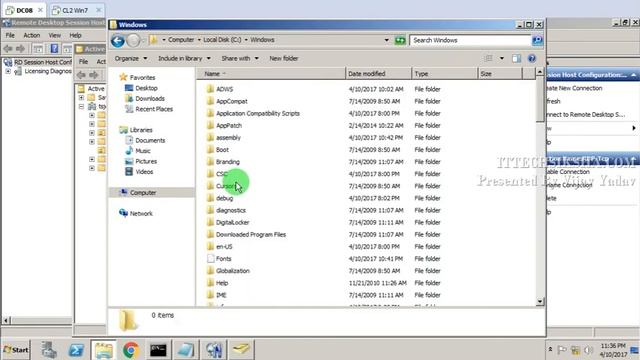Select the Boot folder icon
640x360 pixels.
coord(211,149)
